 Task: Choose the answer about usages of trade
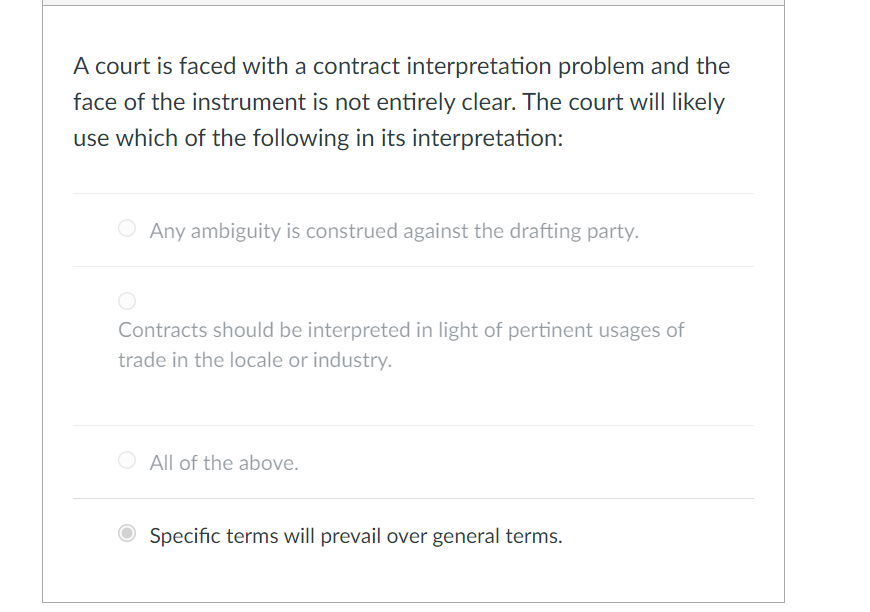[400, 344]
